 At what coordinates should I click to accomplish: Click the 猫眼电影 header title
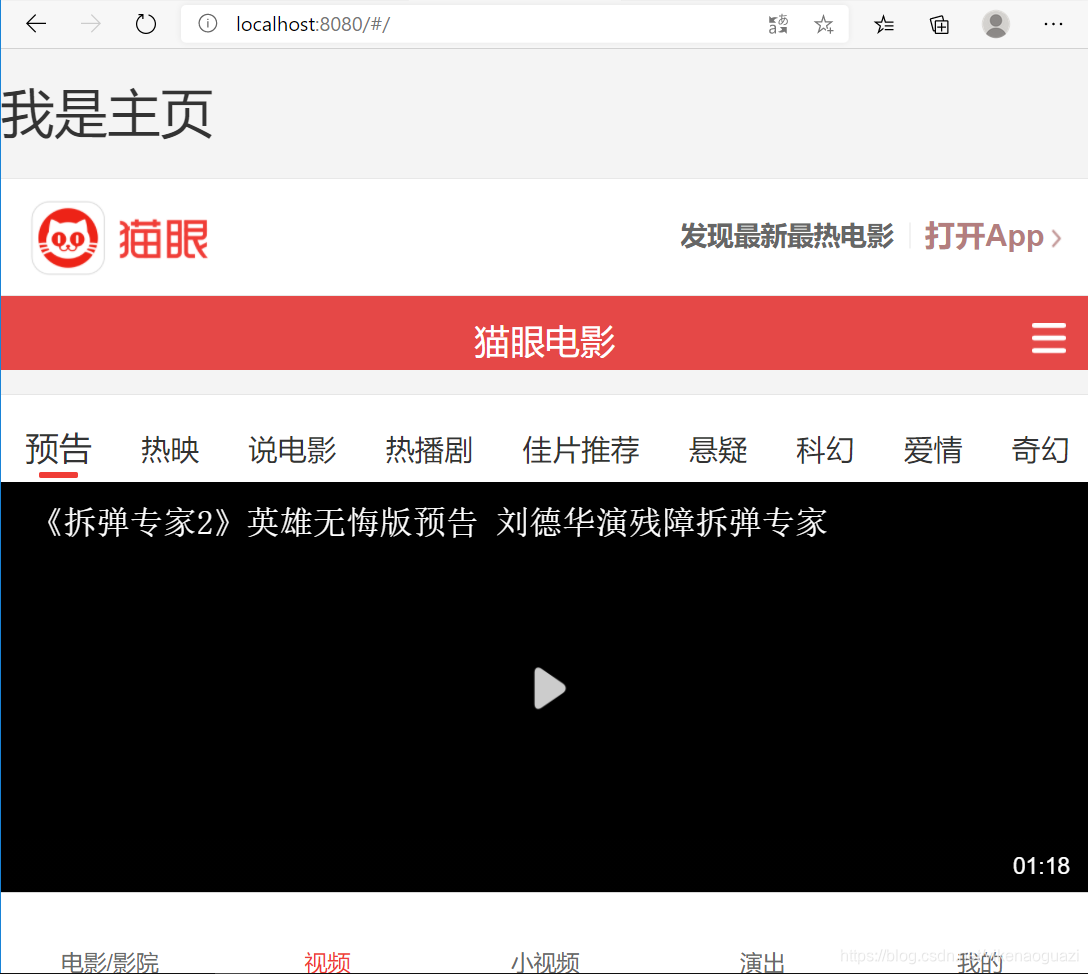tap(544, 341)
